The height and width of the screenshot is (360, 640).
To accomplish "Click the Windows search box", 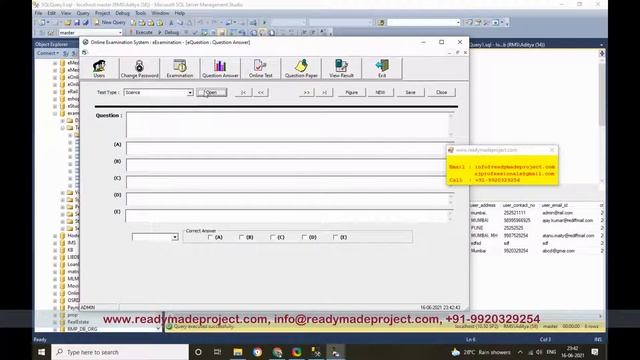I will click(x=120, y=352).
